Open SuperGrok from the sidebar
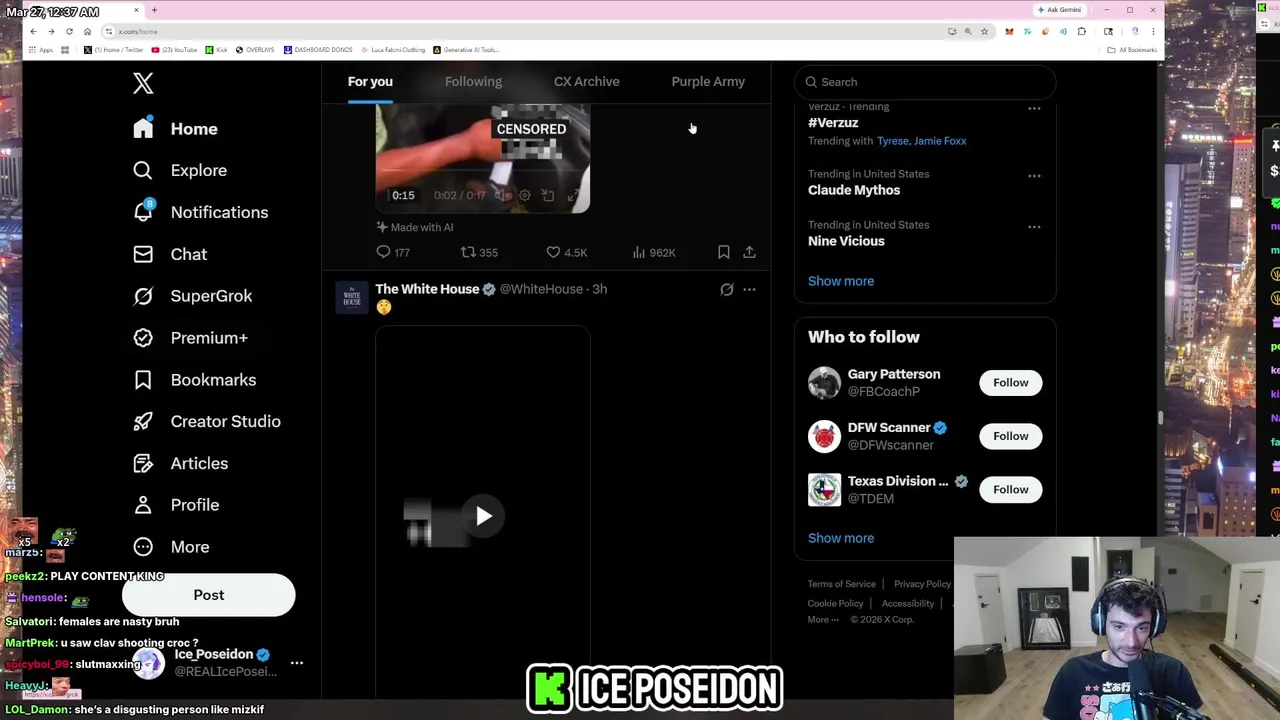Image resolution: width=1280 pixels, height=720 pixels. pos(192,296)
